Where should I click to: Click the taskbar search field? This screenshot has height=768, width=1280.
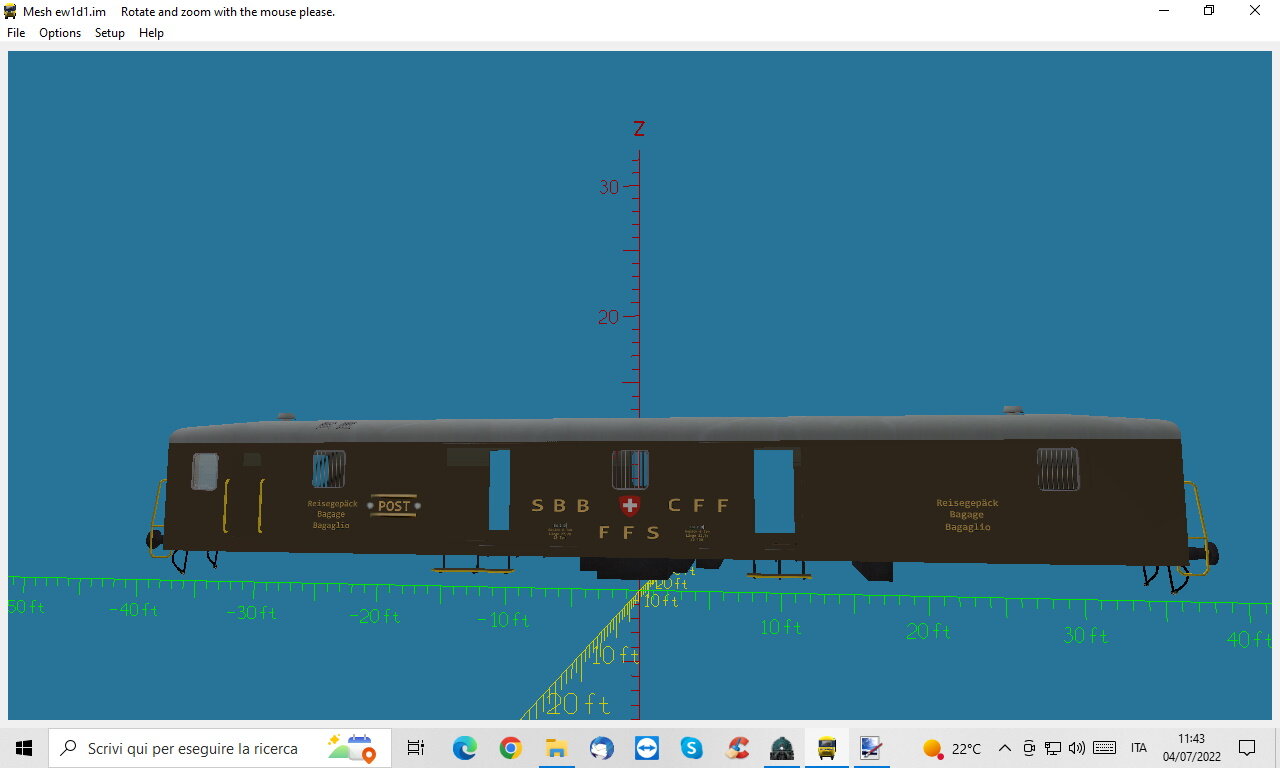click(x=220, y=748)
